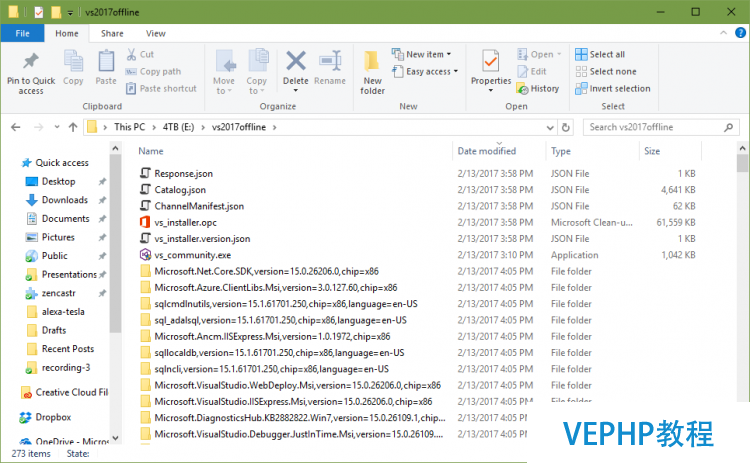Click Select all
Viewport: 750px width, 463px height.
600,54
